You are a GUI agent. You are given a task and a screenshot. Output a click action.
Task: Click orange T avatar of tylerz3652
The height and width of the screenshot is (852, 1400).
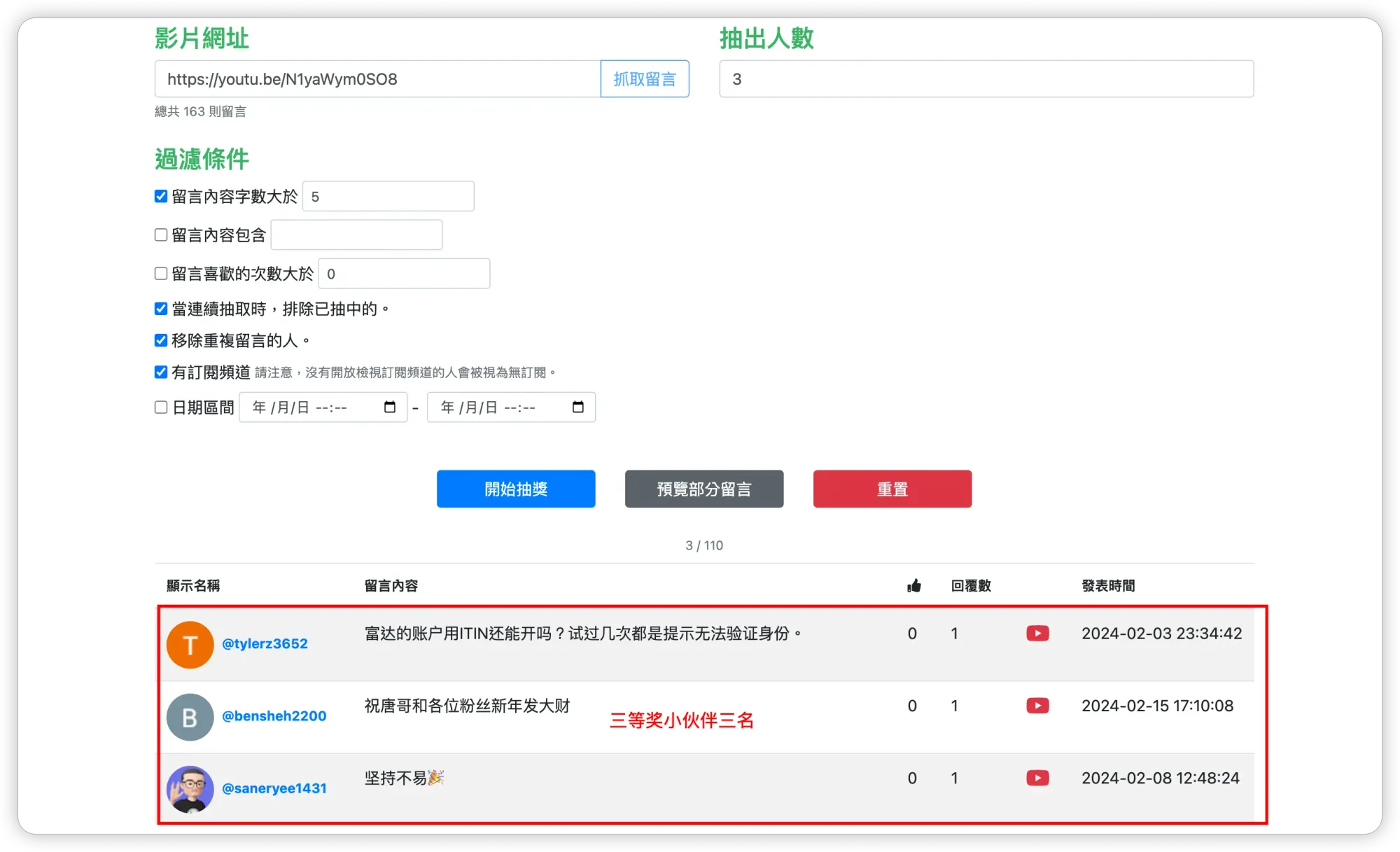click(x=190, y=645)
